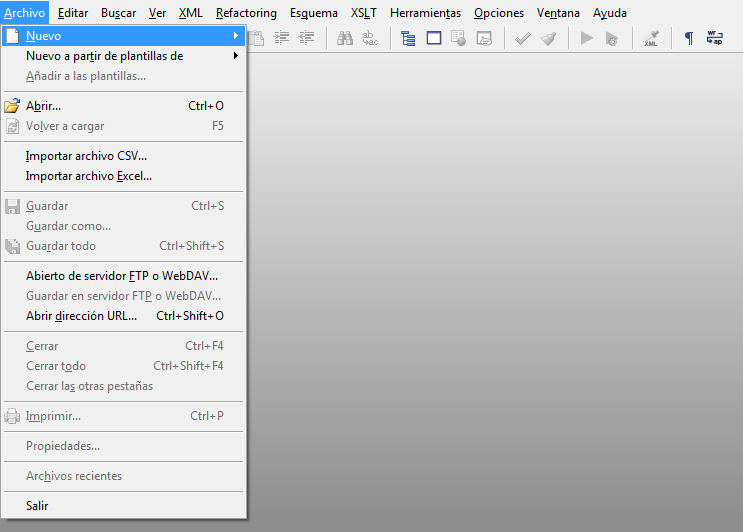This screenshot has height=532, width=743.
Task: Open the Editar menu
Action: pos(73,13)
